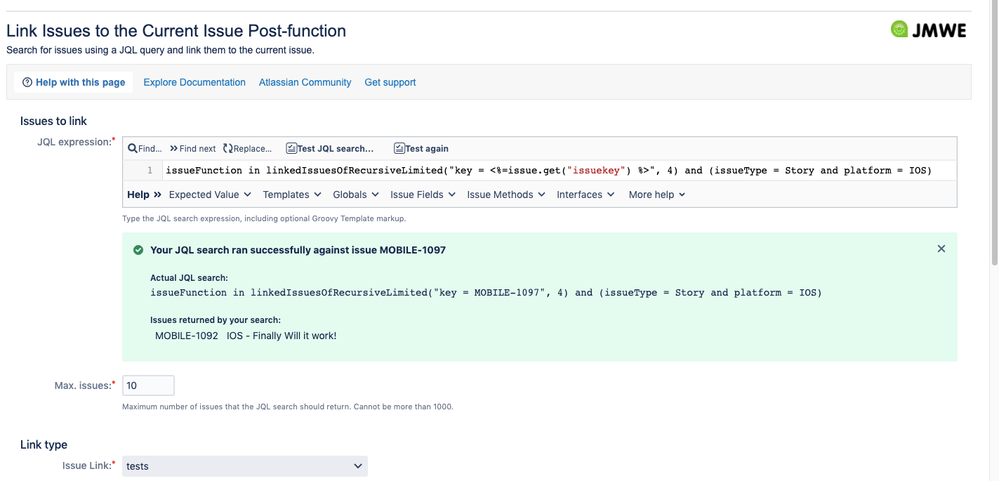Click the Find next arrows icon
This screenshot has height=481, width=999.
point(173,148)
